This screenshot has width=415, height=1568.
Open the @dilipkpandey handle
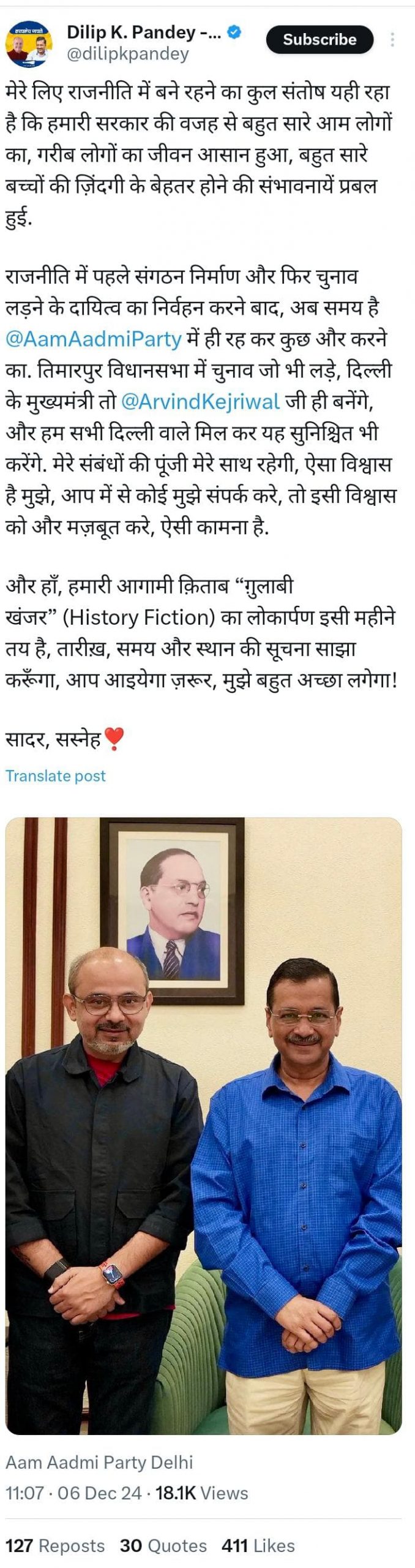click(127, 54)
